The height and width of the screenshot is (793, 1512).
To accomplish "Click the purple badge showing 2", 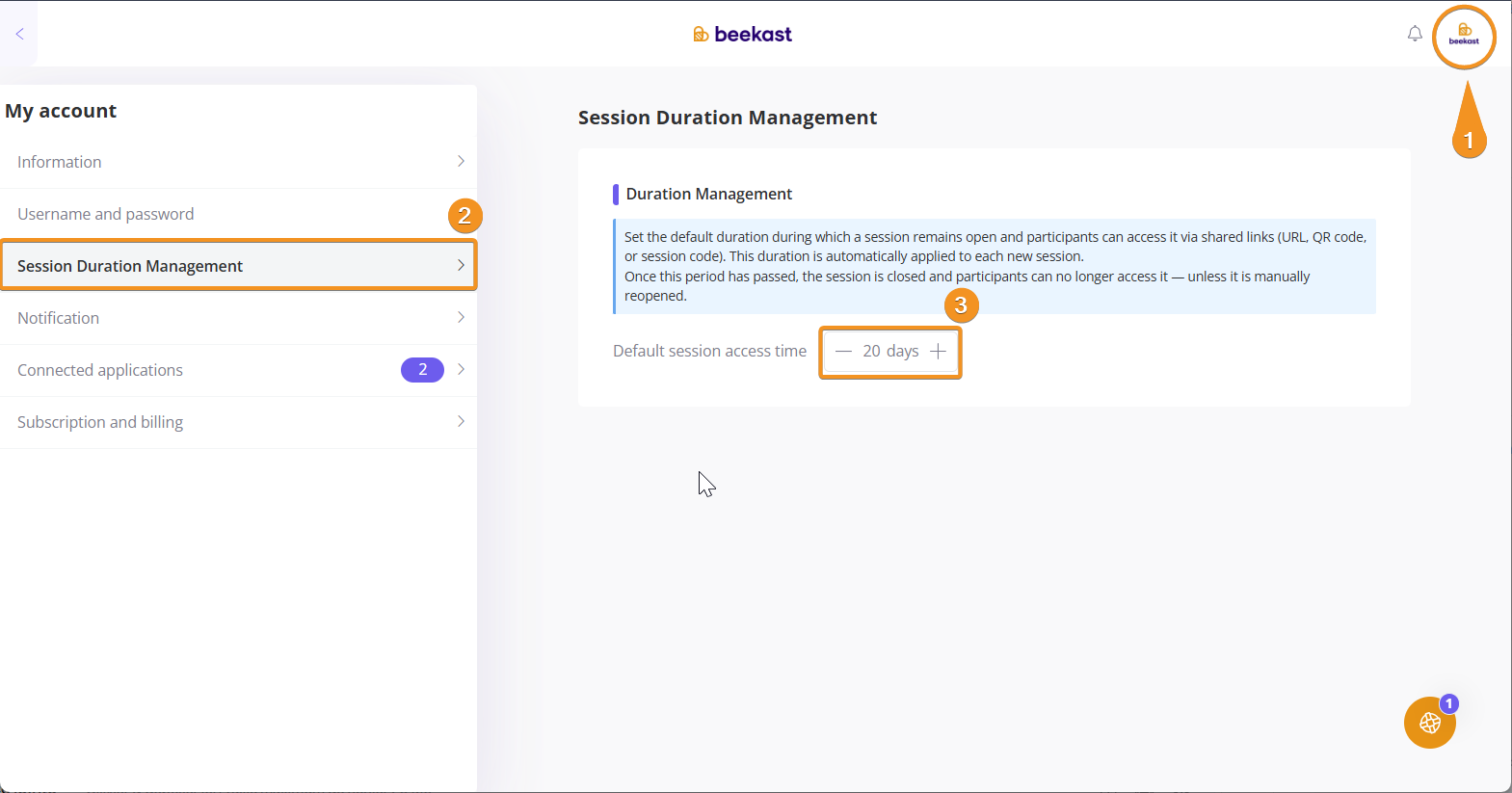I will [422, 370].
